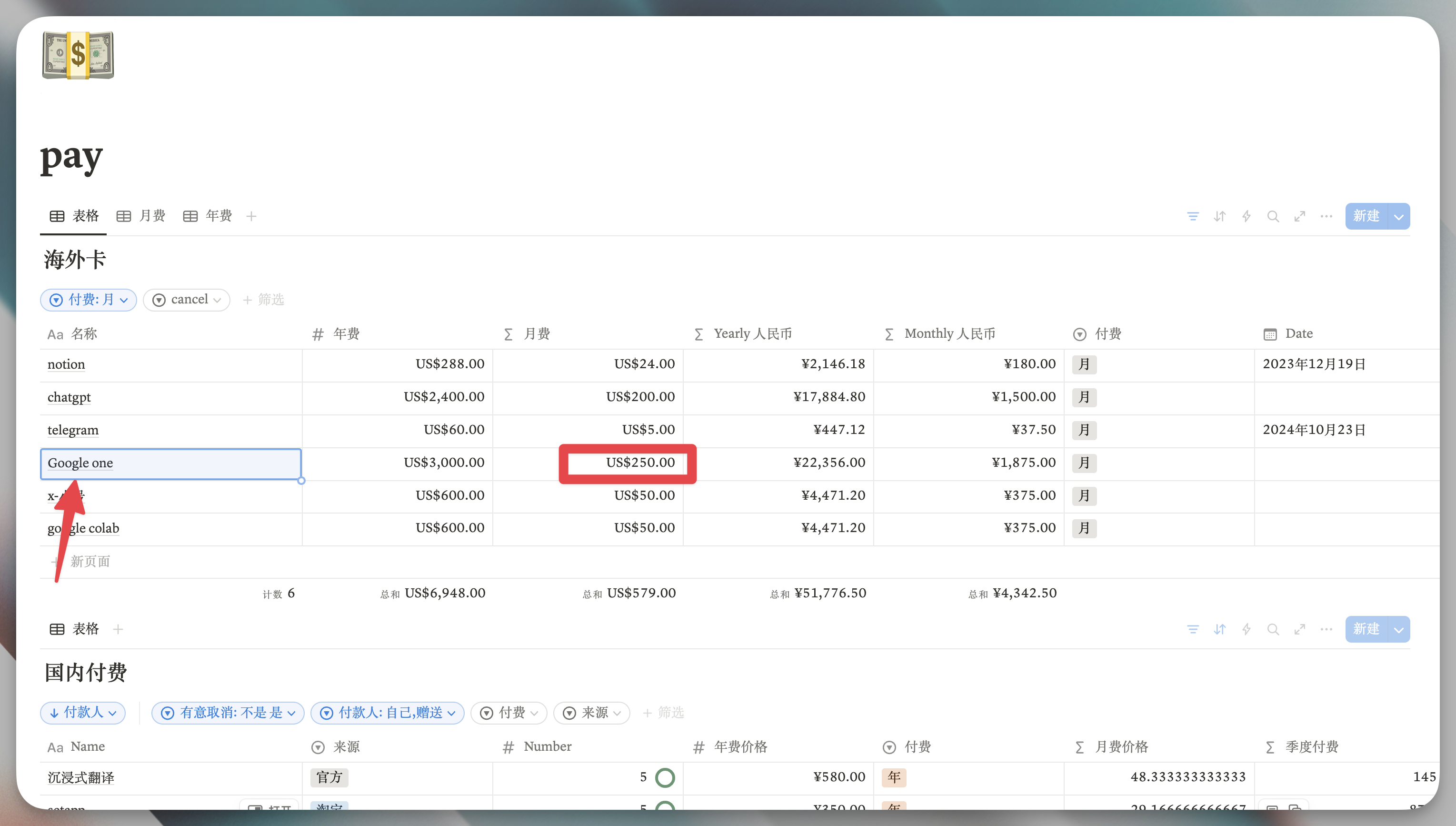Screen dimensions: 1456x826
Task: Add a filter to 国内付费 table
Action: coord(663,713)
